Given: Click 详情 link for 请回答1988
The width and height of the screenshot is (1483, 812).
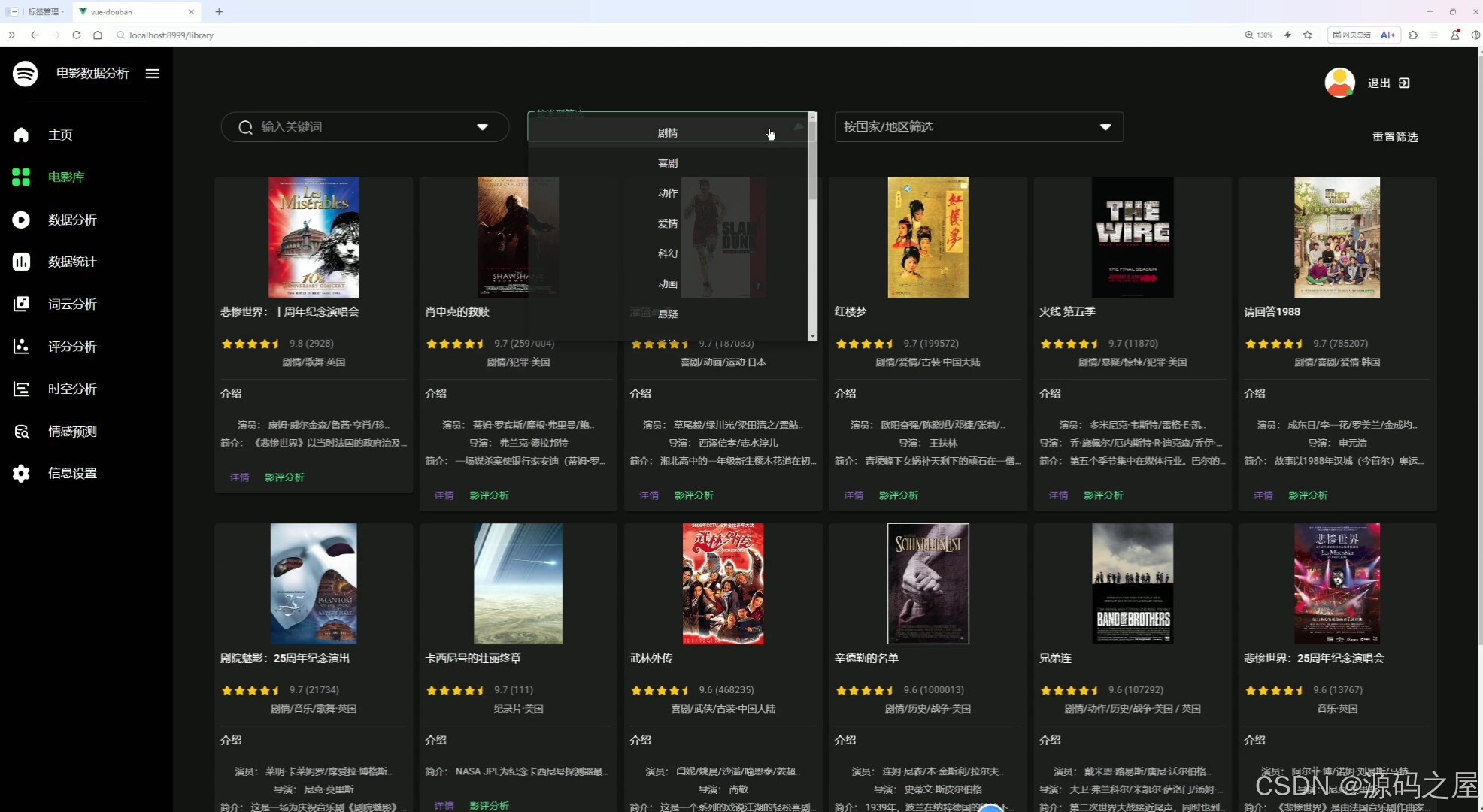Looking at the screenshot, I should 1263,495.
